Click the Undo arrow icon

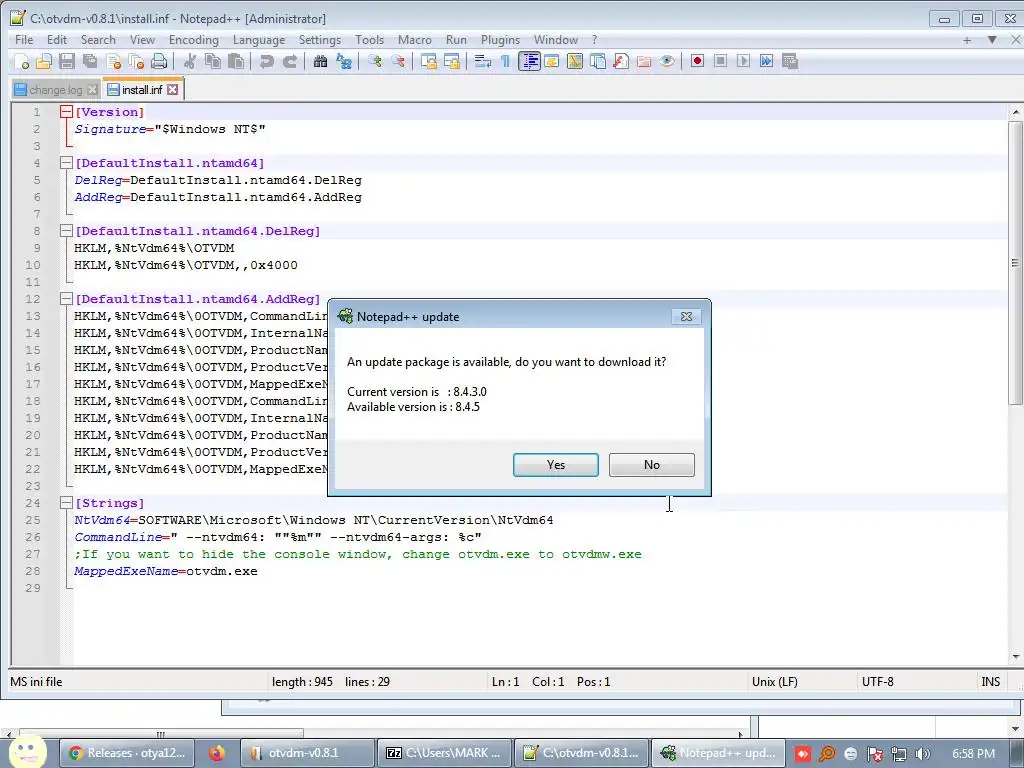tap(266, 61)
